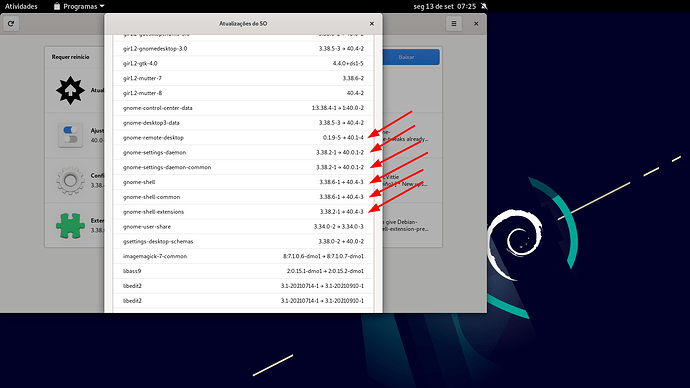This screenshot has width=690, height=388.
Task: Click the OS updates star icon
Action: point(70,90)
